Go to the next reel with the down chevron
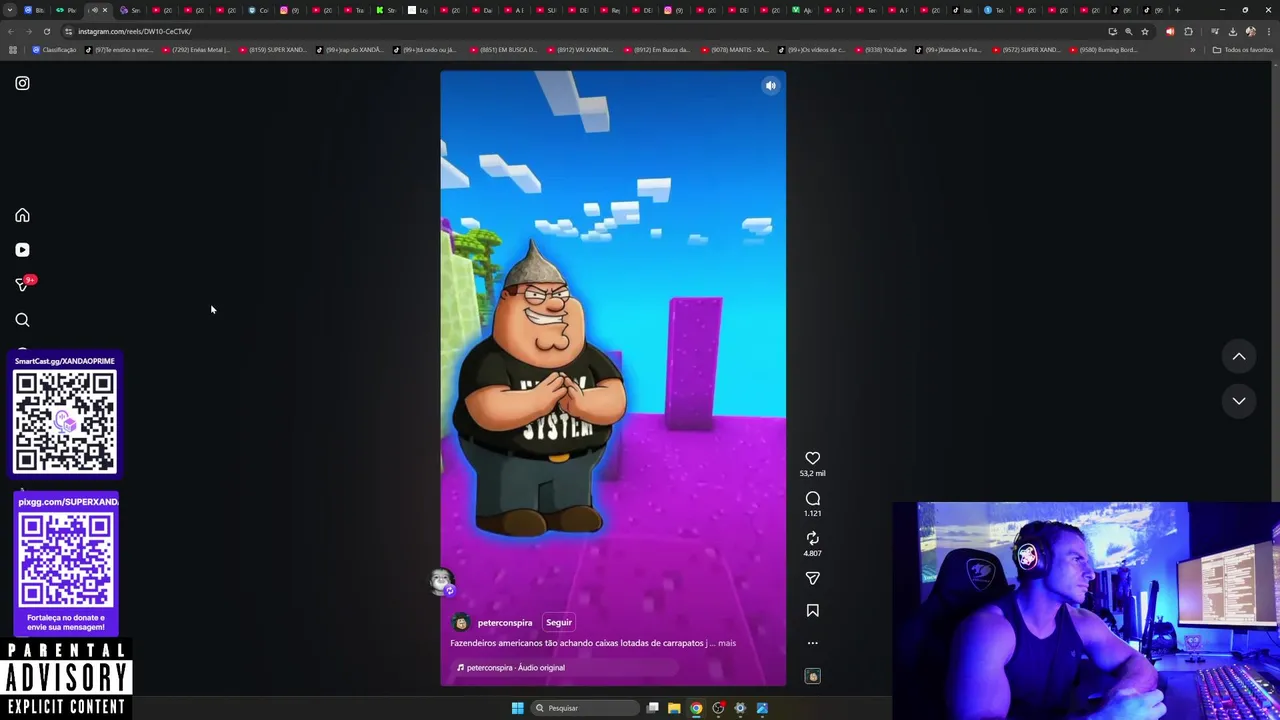The image size is (1280, 720). click(1238, 401)
